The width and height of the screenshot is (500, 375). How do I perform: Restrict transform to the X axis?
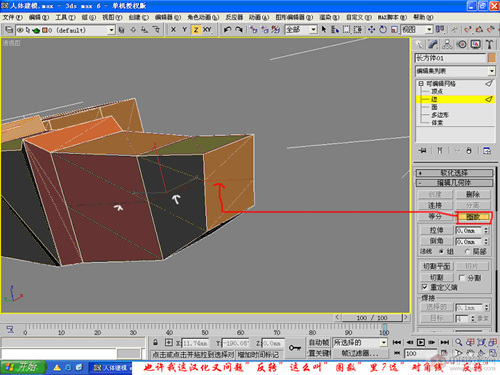coord(173,30)
